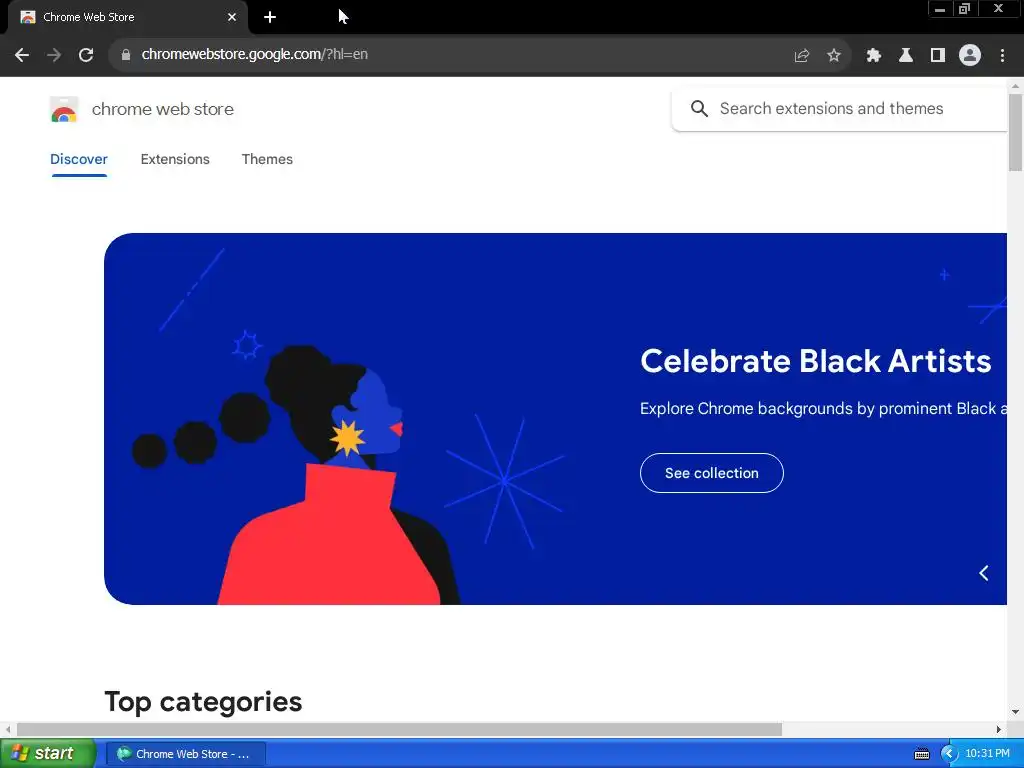
Task: Open the Windows start menu
Action: point(48,754)
